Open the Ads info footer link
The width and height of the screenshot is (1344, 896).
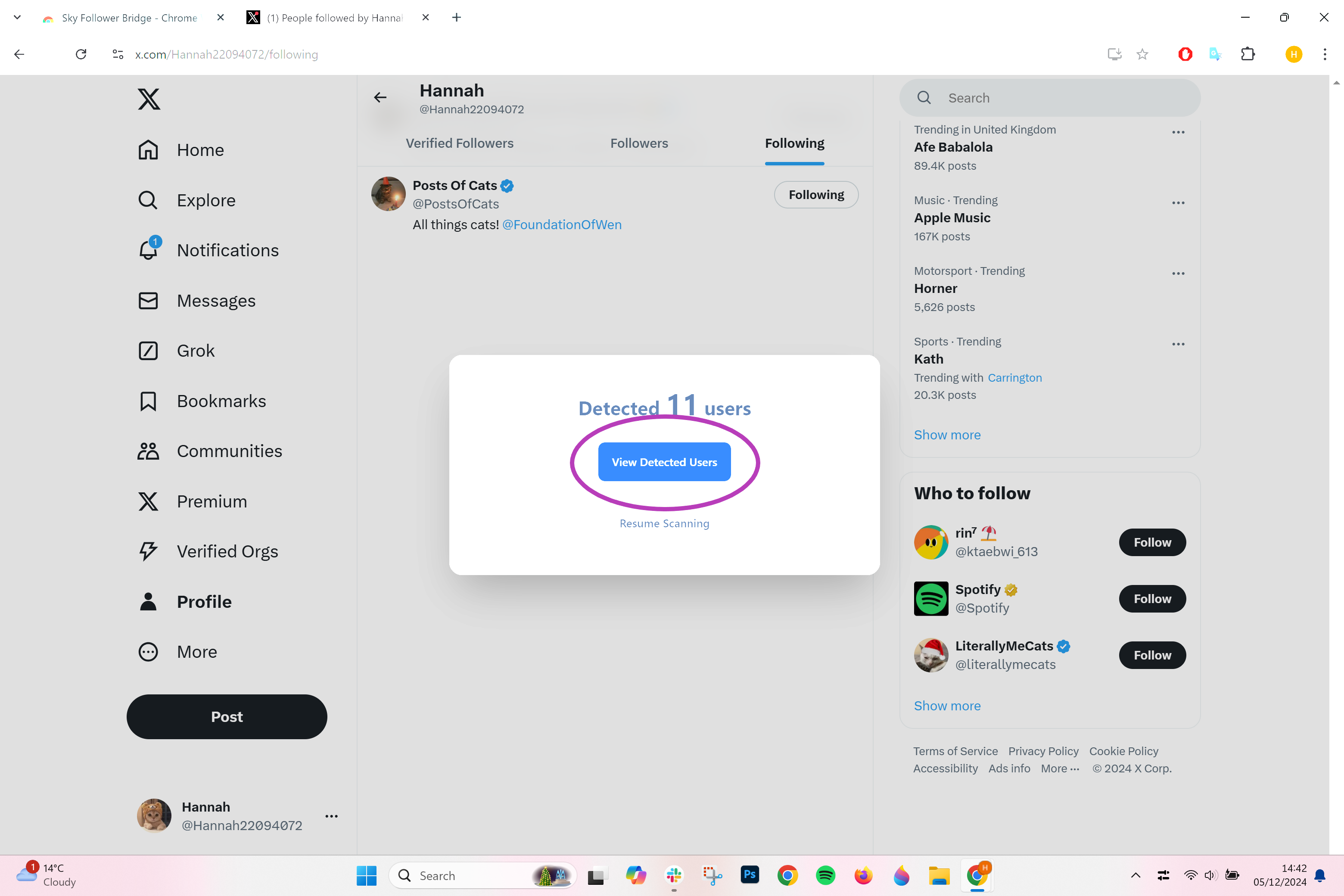click(1009, 768)
